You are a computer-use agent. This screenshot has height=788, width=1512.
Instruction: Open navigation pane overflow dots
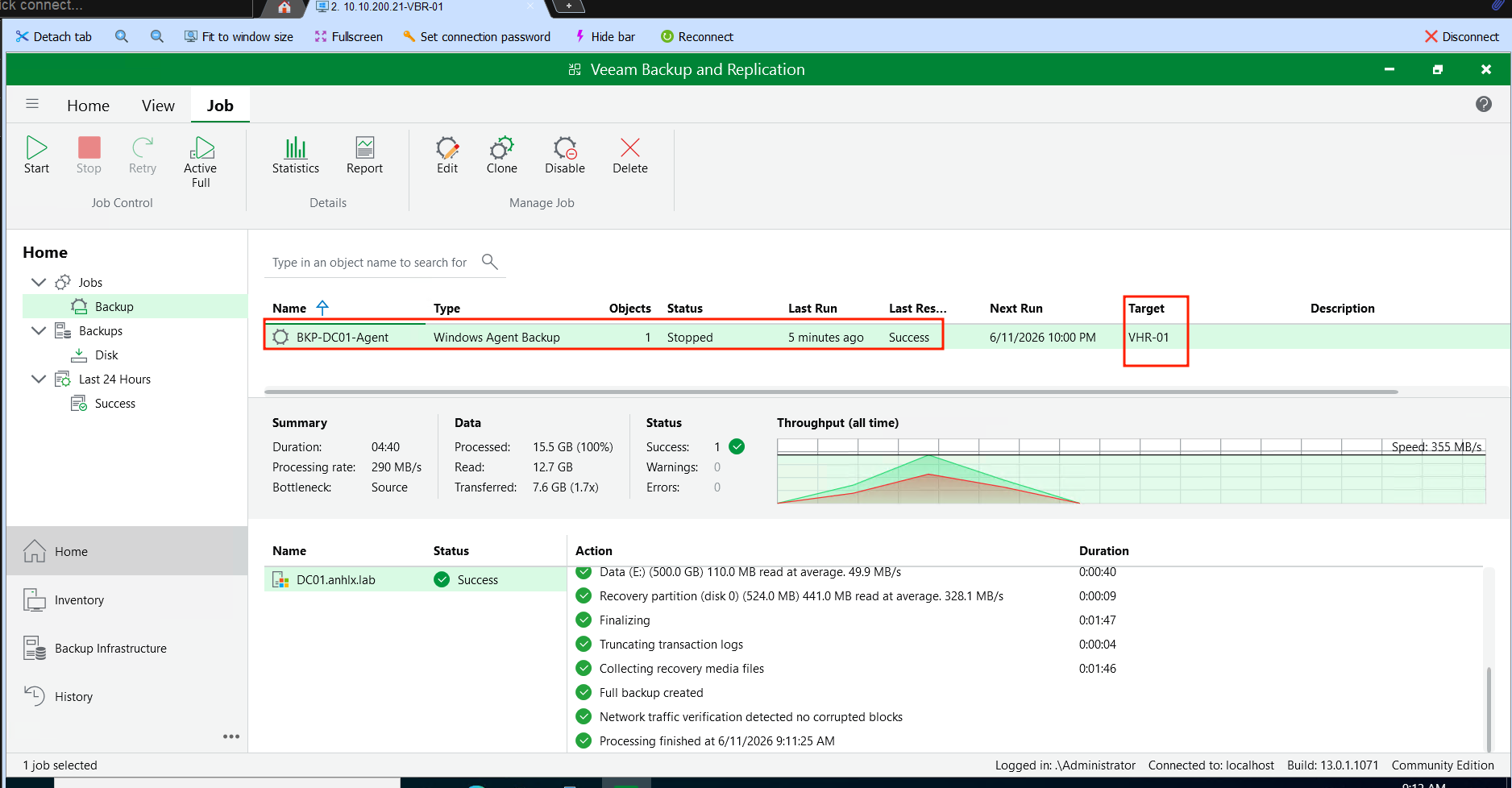click(x=231, y=736)
